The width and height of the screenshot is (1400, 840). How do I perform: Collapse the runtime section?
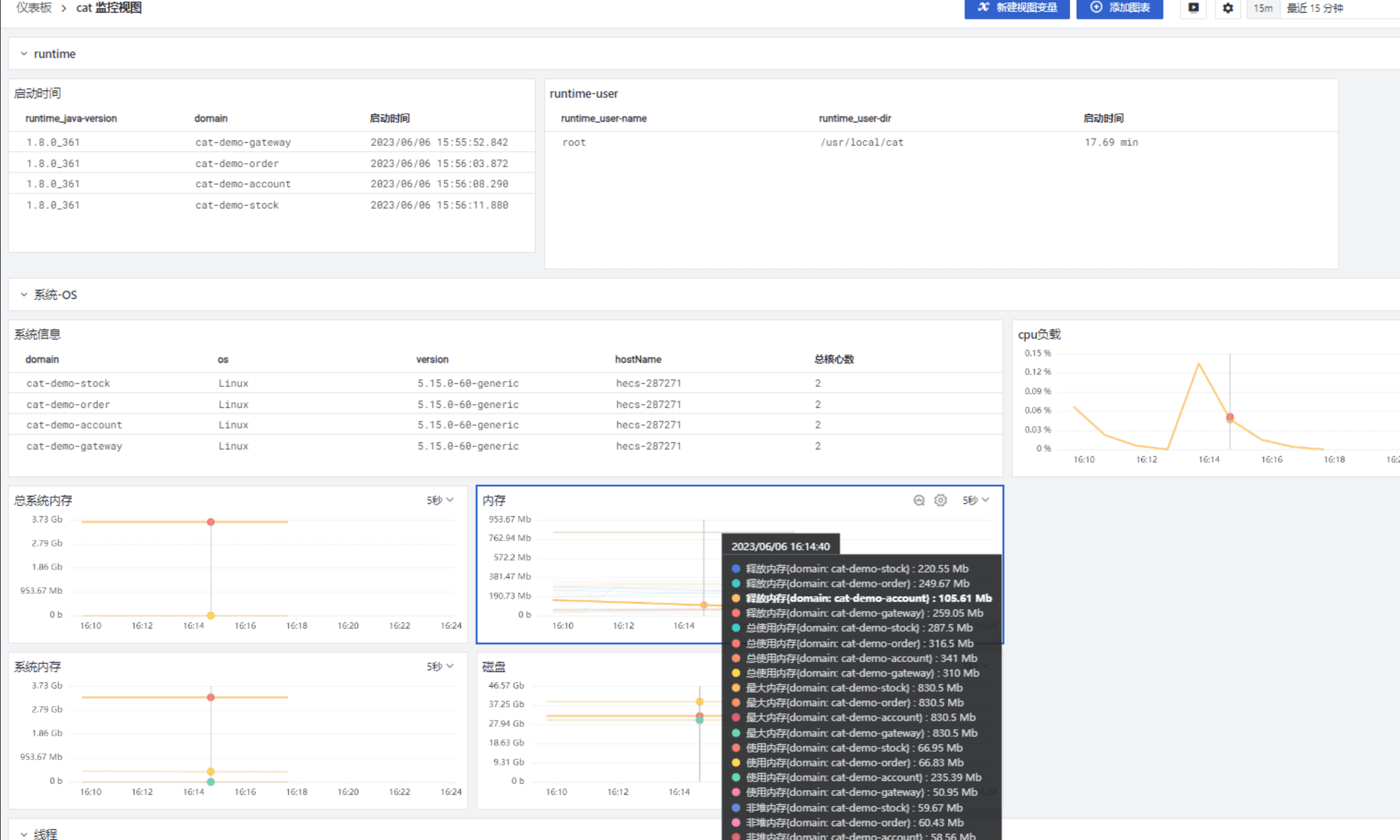[x=24, y=54]
